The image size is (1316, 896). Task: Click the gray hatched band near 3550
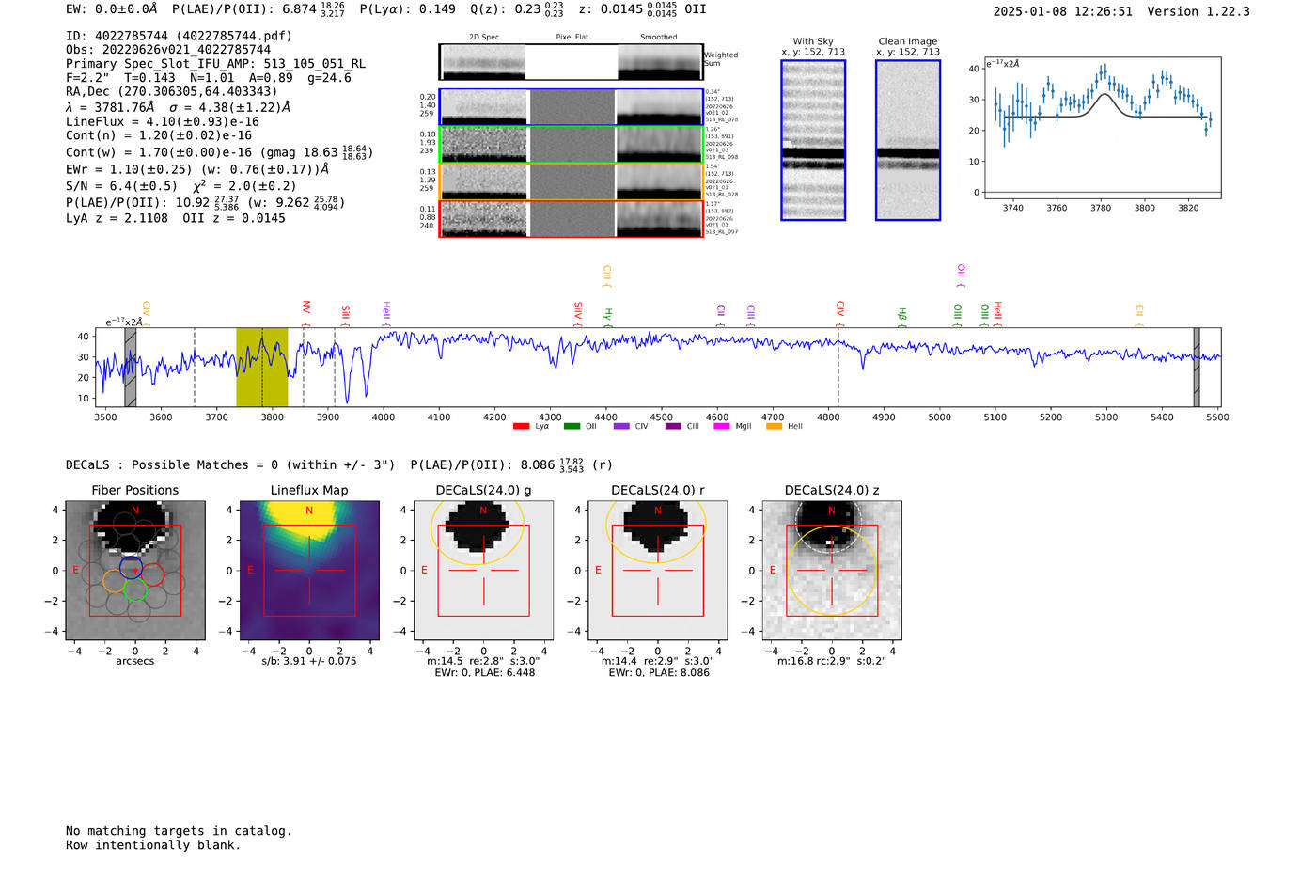tap(131, 367)
